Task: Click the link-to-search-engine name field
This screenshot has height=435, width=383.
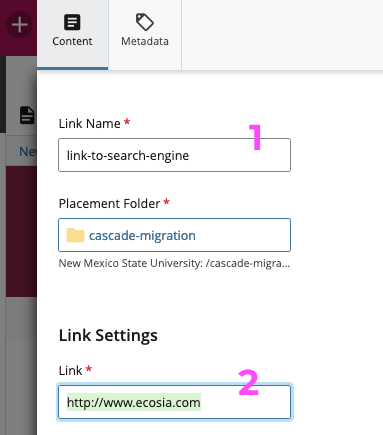Action: (x=174, y=155)
